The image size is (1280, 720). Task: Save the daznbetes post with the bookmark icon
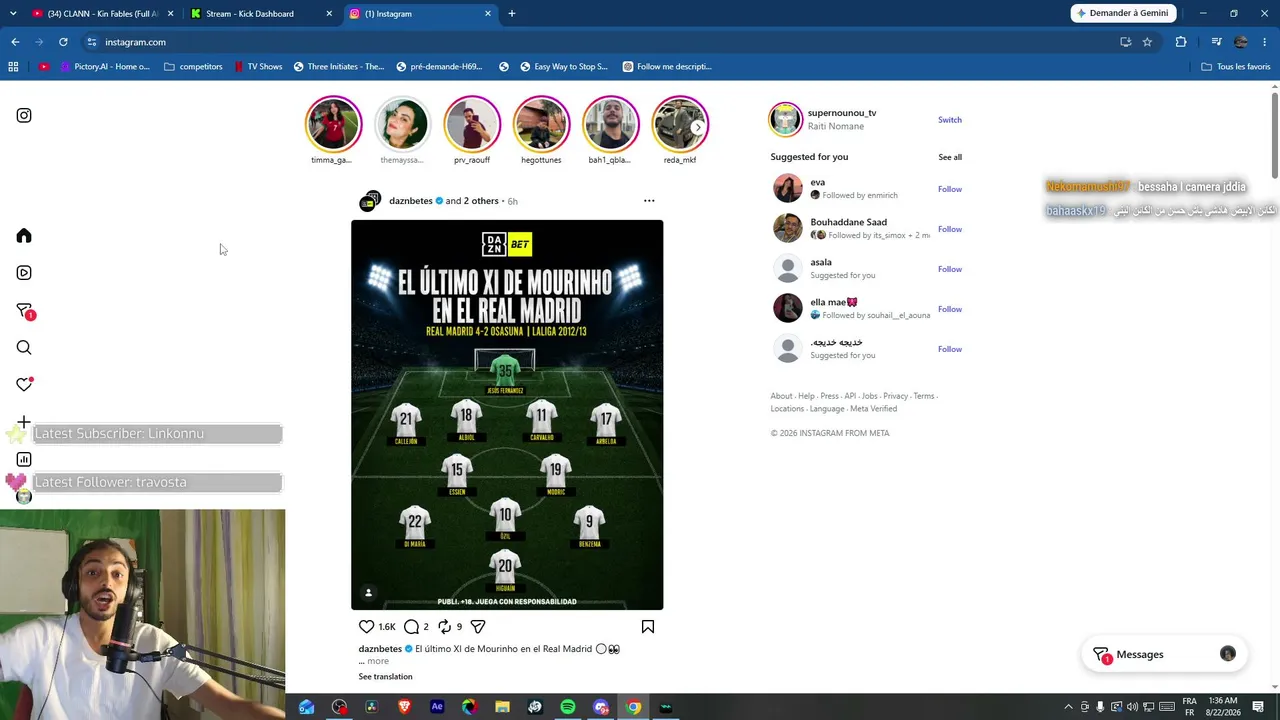coord(648,627)
